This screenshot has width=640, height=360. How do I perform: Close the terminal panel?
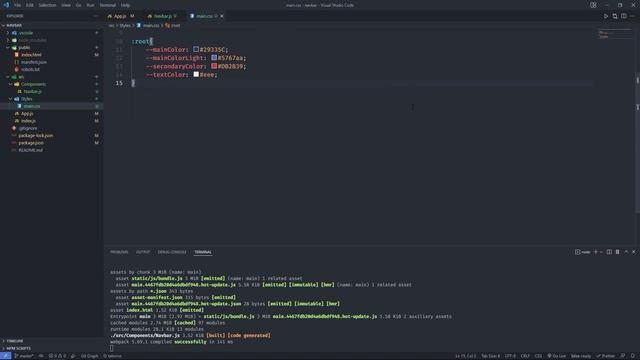pyautogui.click(x=633, y=252)
